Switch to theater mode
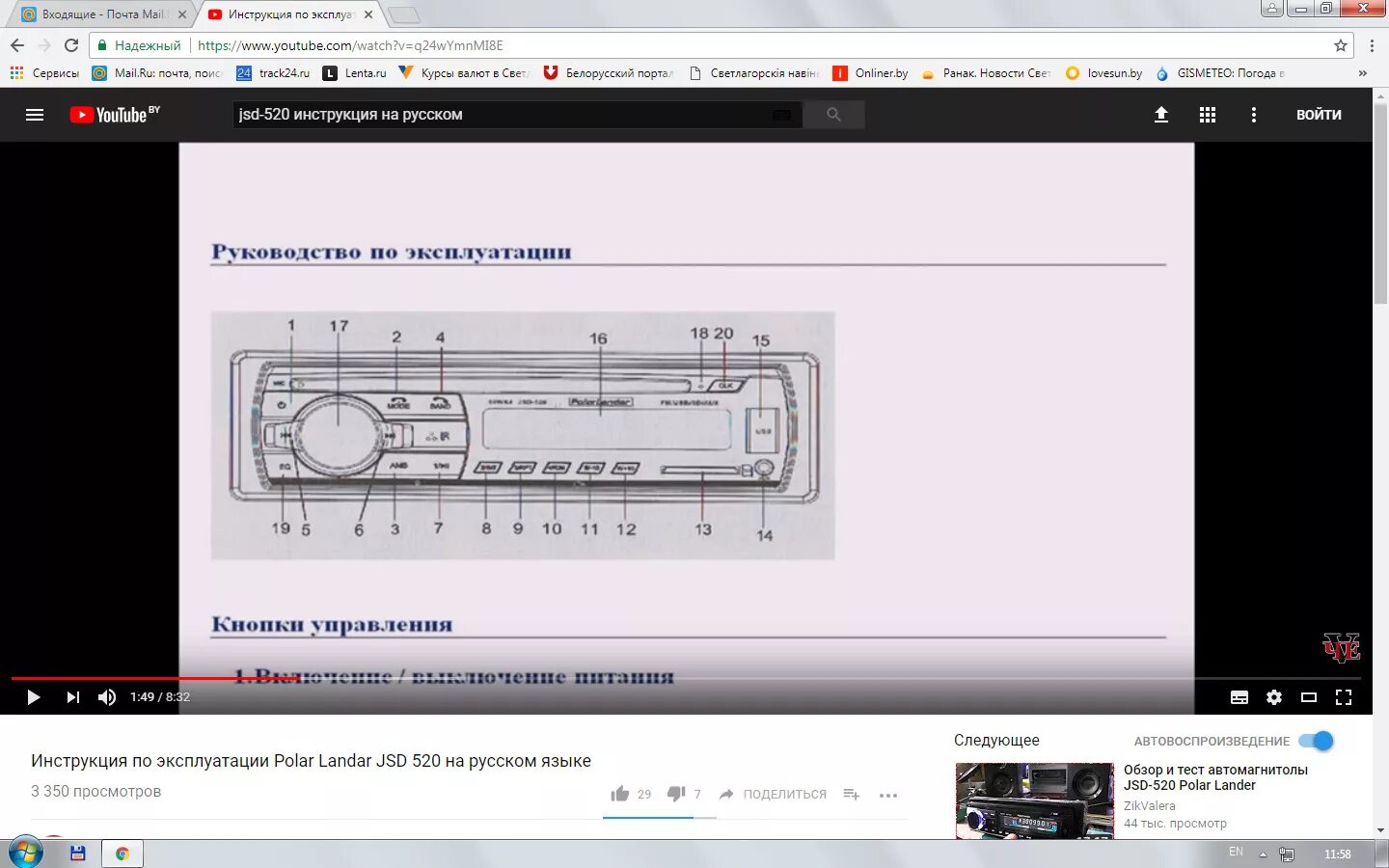The width and height of the screenshot is (1389, 868). click(1309, 697)
